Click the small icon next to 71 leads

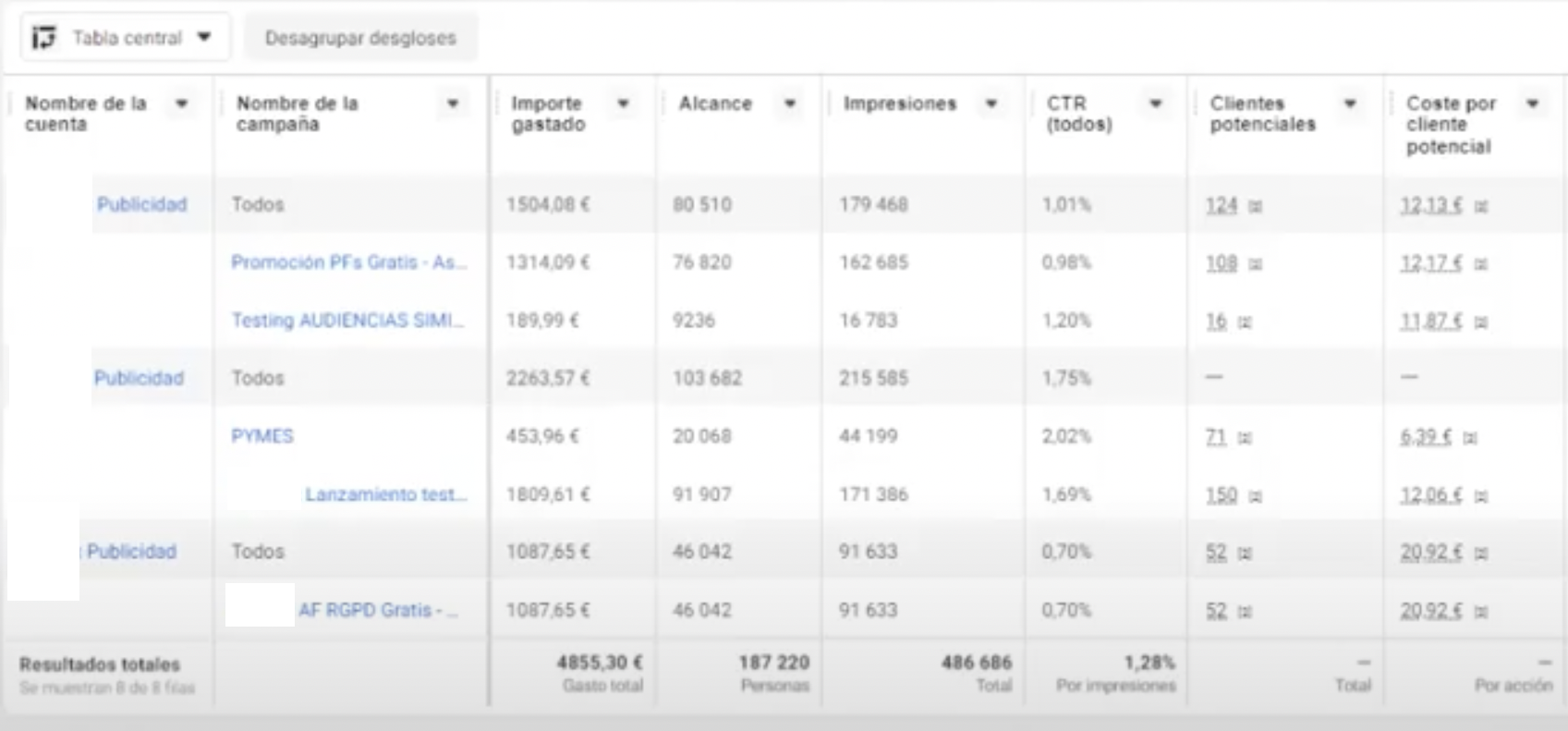pyautogui.click(x=1245, y=437)
